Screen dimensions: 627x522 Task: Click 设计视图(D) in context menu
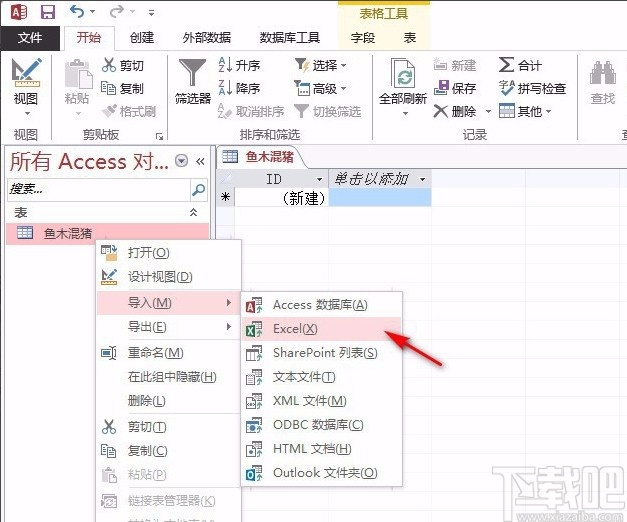click(169, 276)
